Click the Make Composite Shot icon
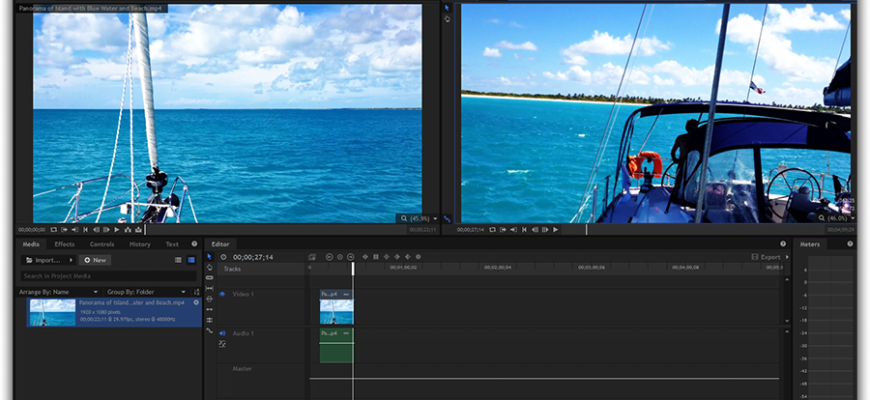Viewport: 870px width, 400px height. 312,257
